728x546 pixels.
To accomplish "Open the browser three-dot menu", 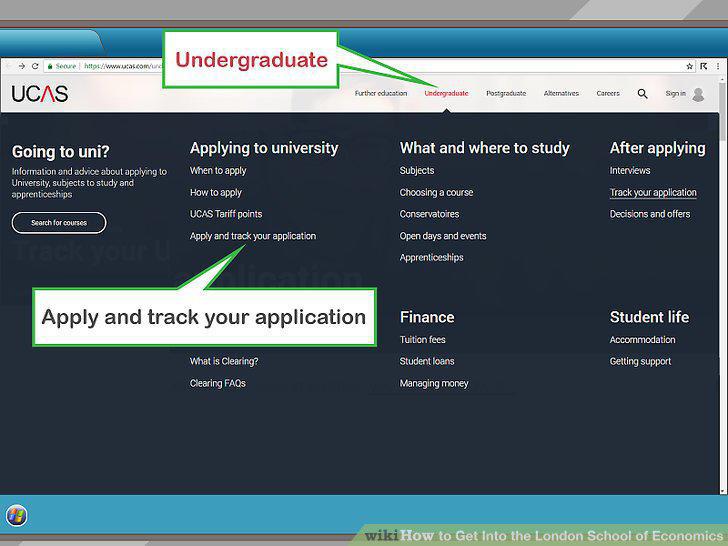I will pos(718,66).
